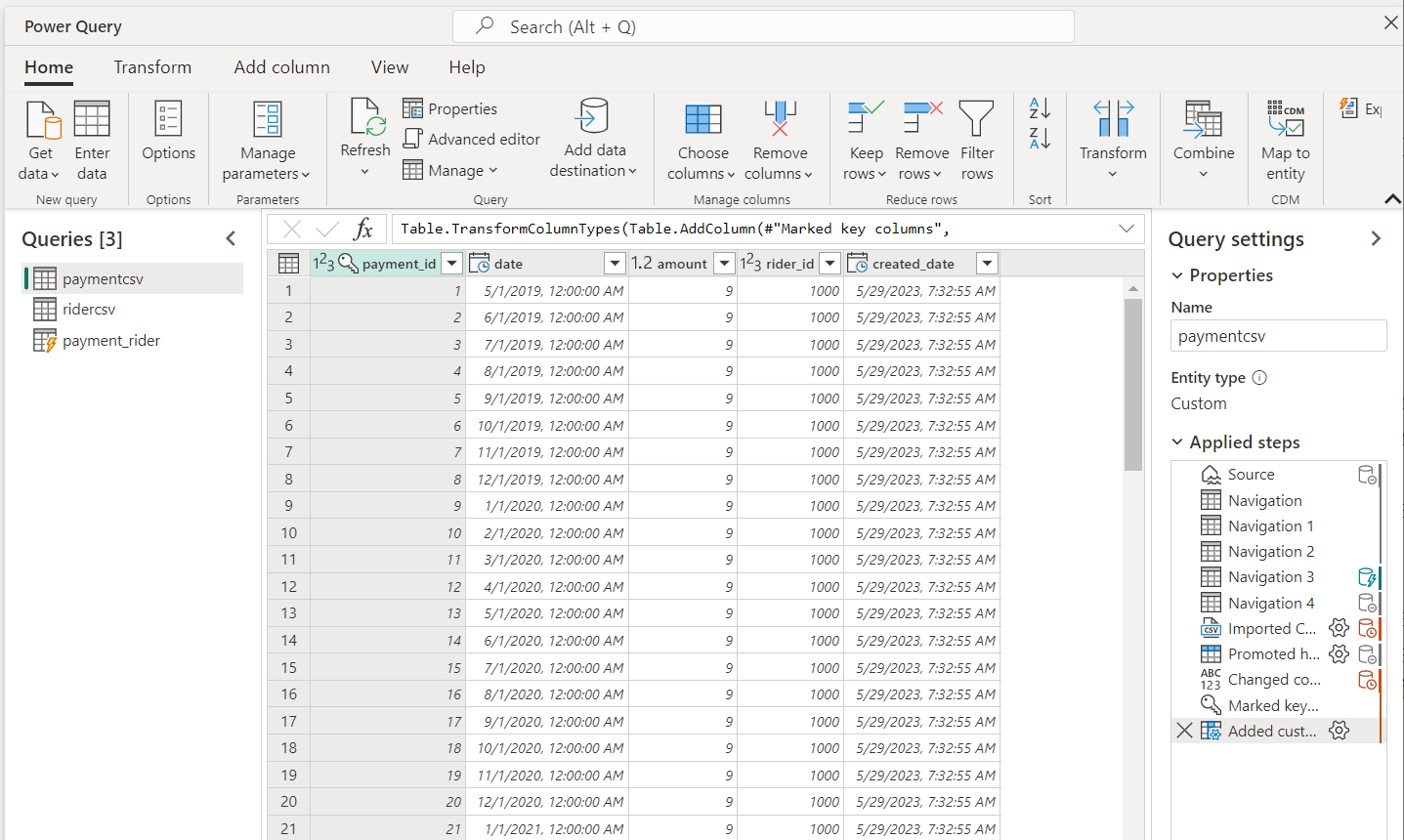1404x840 pixels.
Task: Select the ridercsv query
Action: click(x=89, y=310)
